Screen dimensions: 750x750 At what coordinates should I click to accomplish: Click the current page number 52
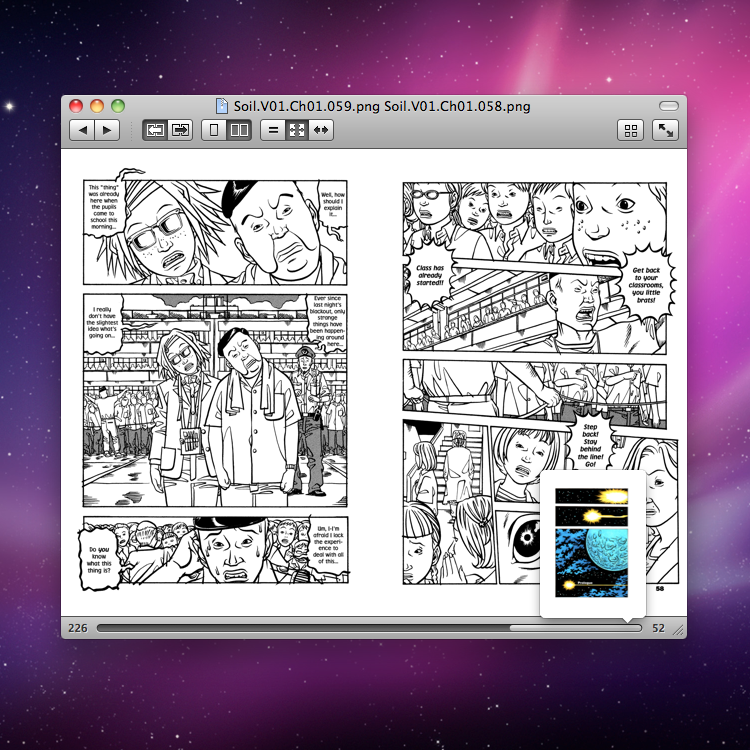[659, 628]
